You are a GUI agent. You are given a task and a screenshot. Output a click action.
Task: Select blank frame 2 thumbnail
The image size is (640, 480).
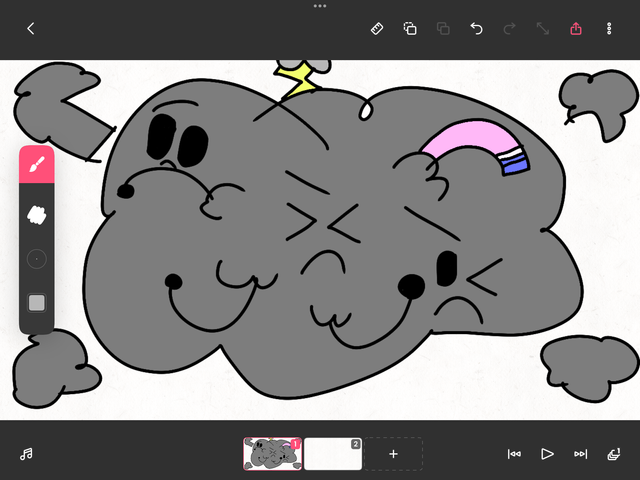[x=332, y=454]
